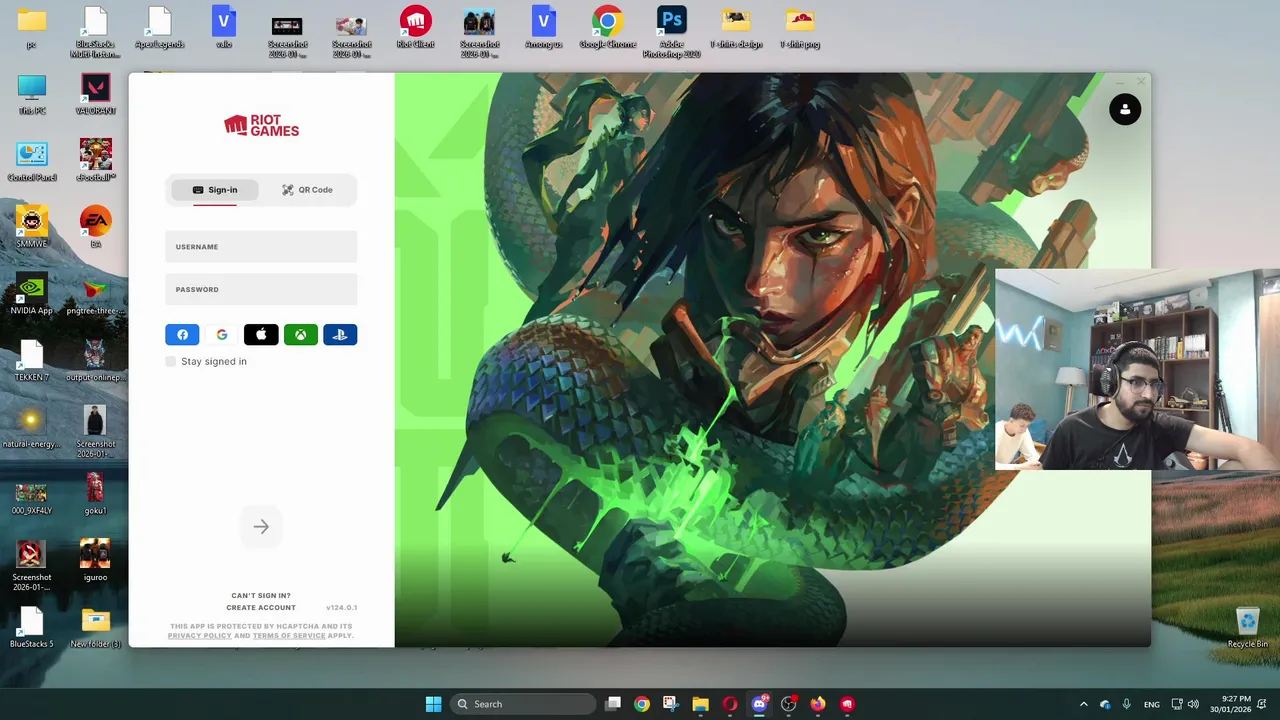1280x720 pixels.
Task: Sign in with the Apple icon
Action: click(x=261, y=335)
